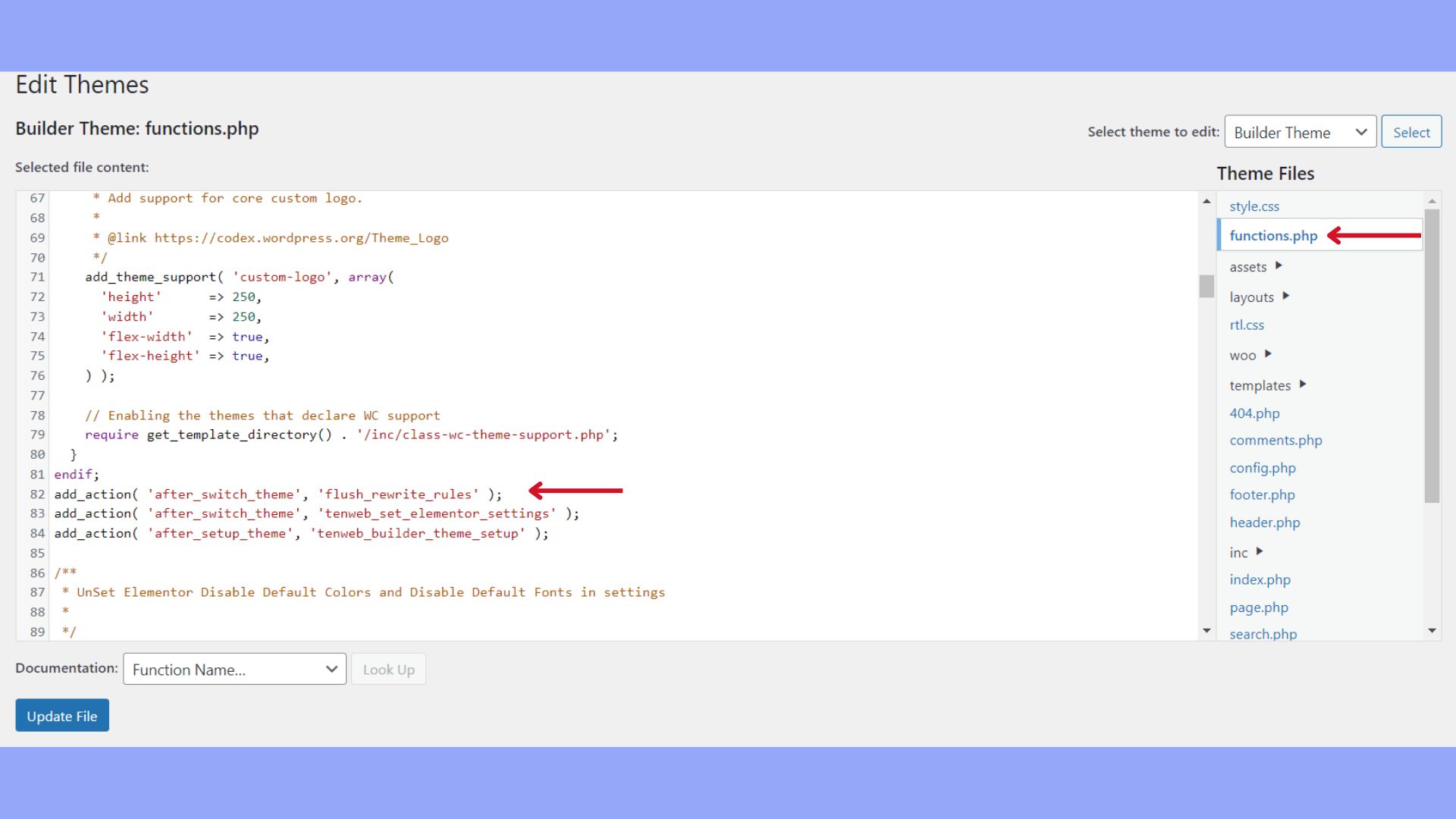Click the code editor scrollbar

point(1206,286)
